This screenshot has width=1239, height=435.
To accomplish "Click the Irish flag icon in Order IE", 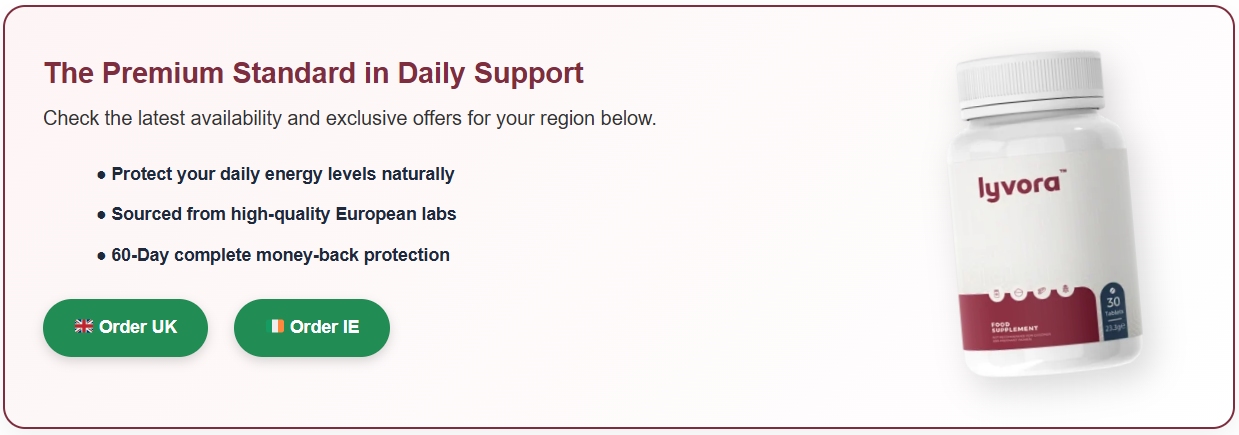I will 277,327.
